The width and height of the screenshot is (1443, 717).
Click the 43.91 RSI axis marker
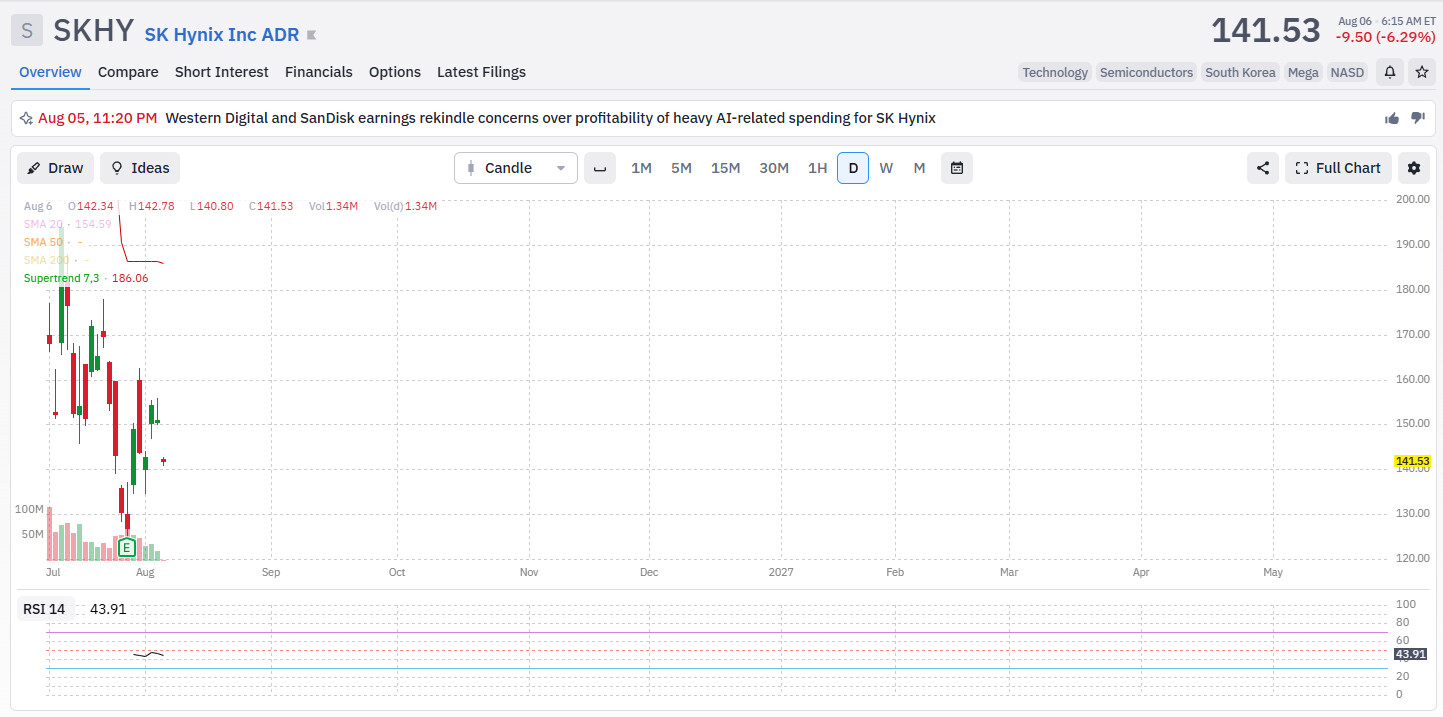(1411, 655)
